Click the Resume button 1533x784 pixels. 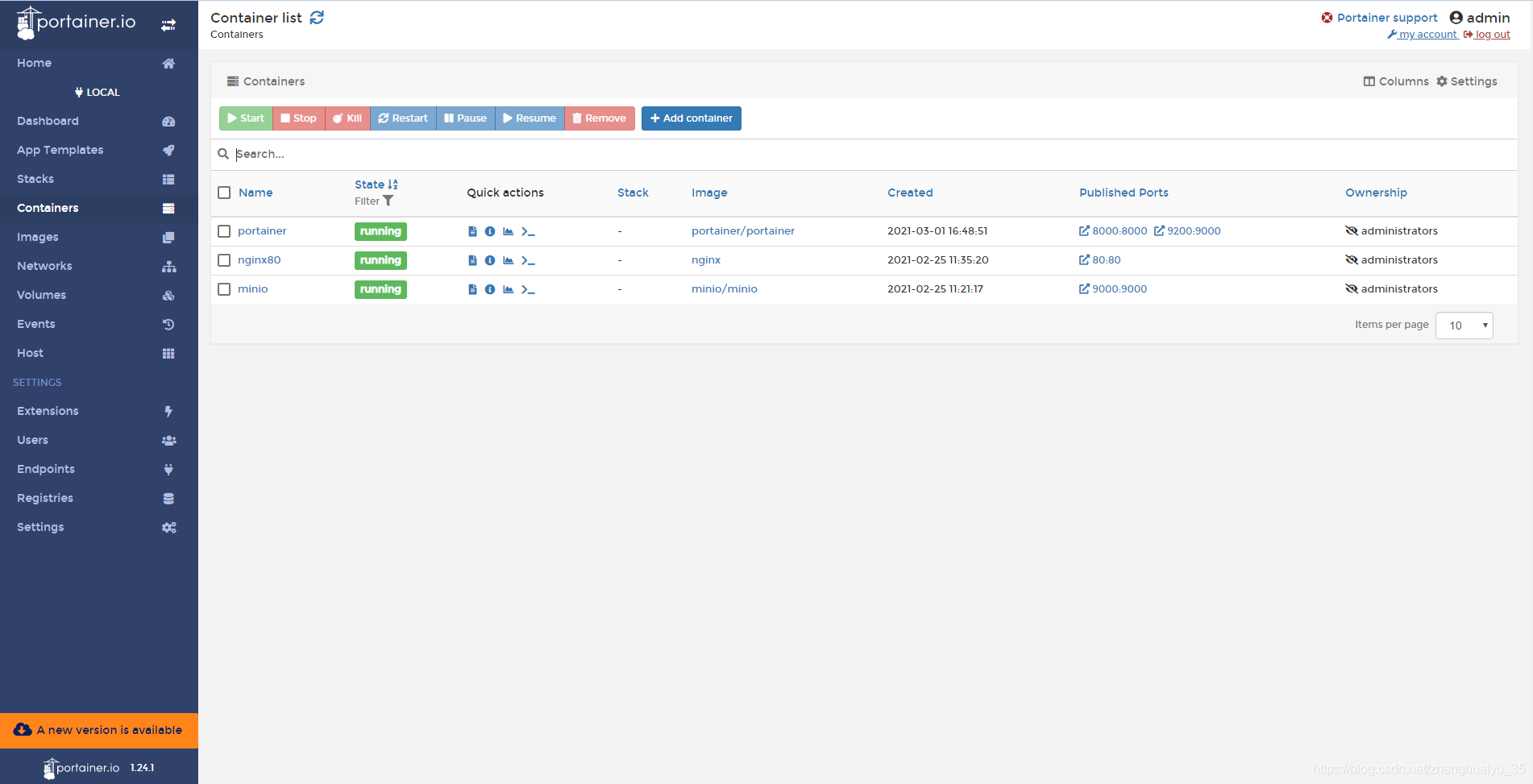coord(530,118)
